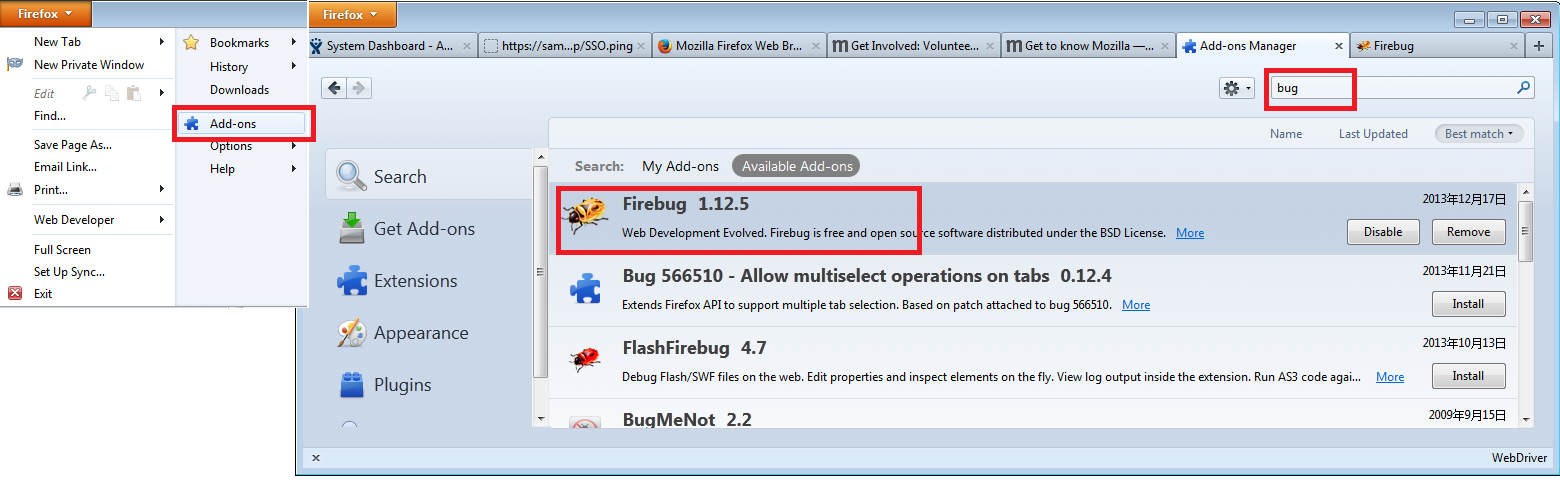1560x482 pixels.
Task: Click the Add-ons puzzle piece icon in menu
Action: 191,124
